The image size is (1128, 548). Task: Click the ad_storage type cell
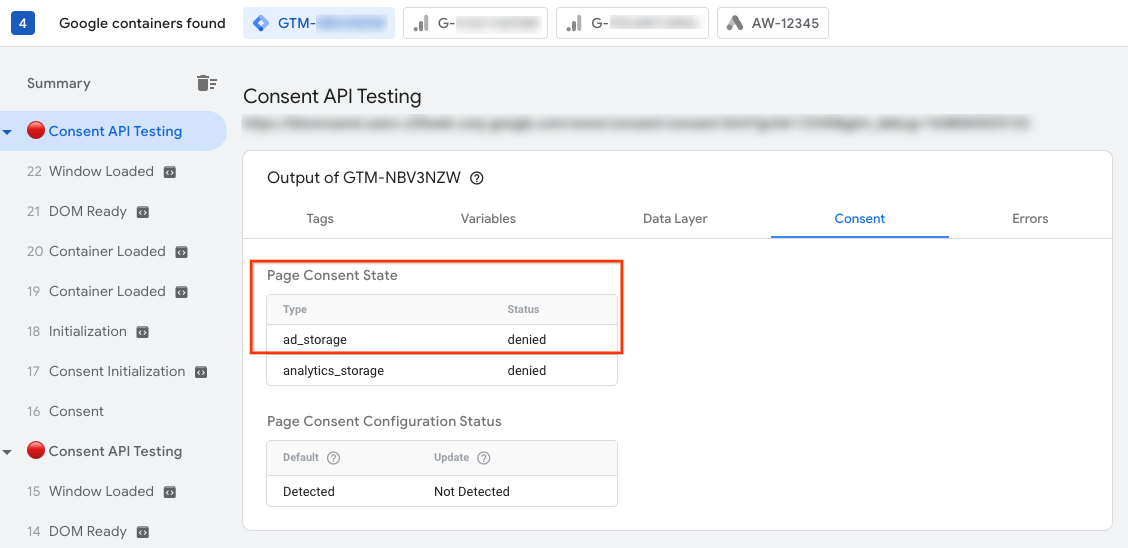315,339
